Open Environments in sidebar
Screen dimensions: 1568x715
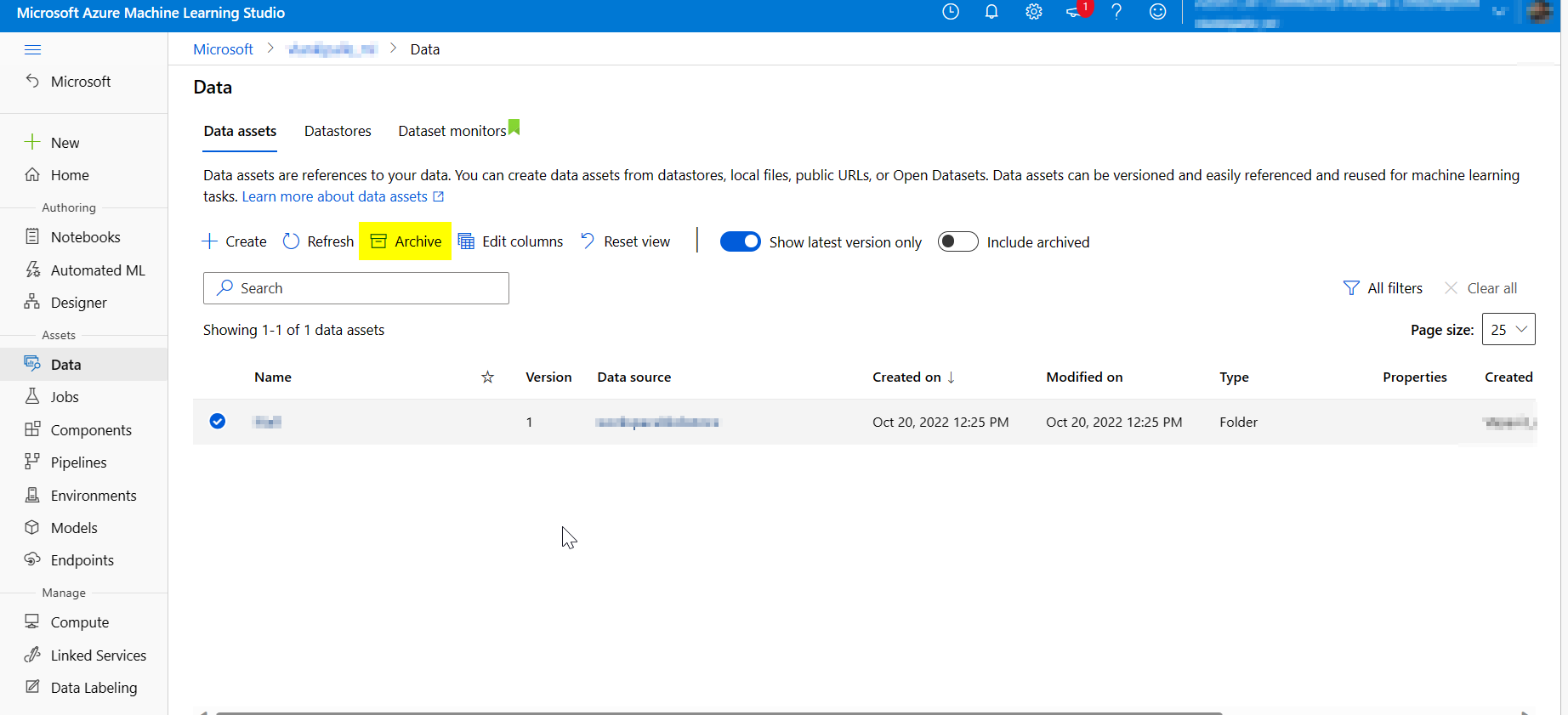(84, 496)
